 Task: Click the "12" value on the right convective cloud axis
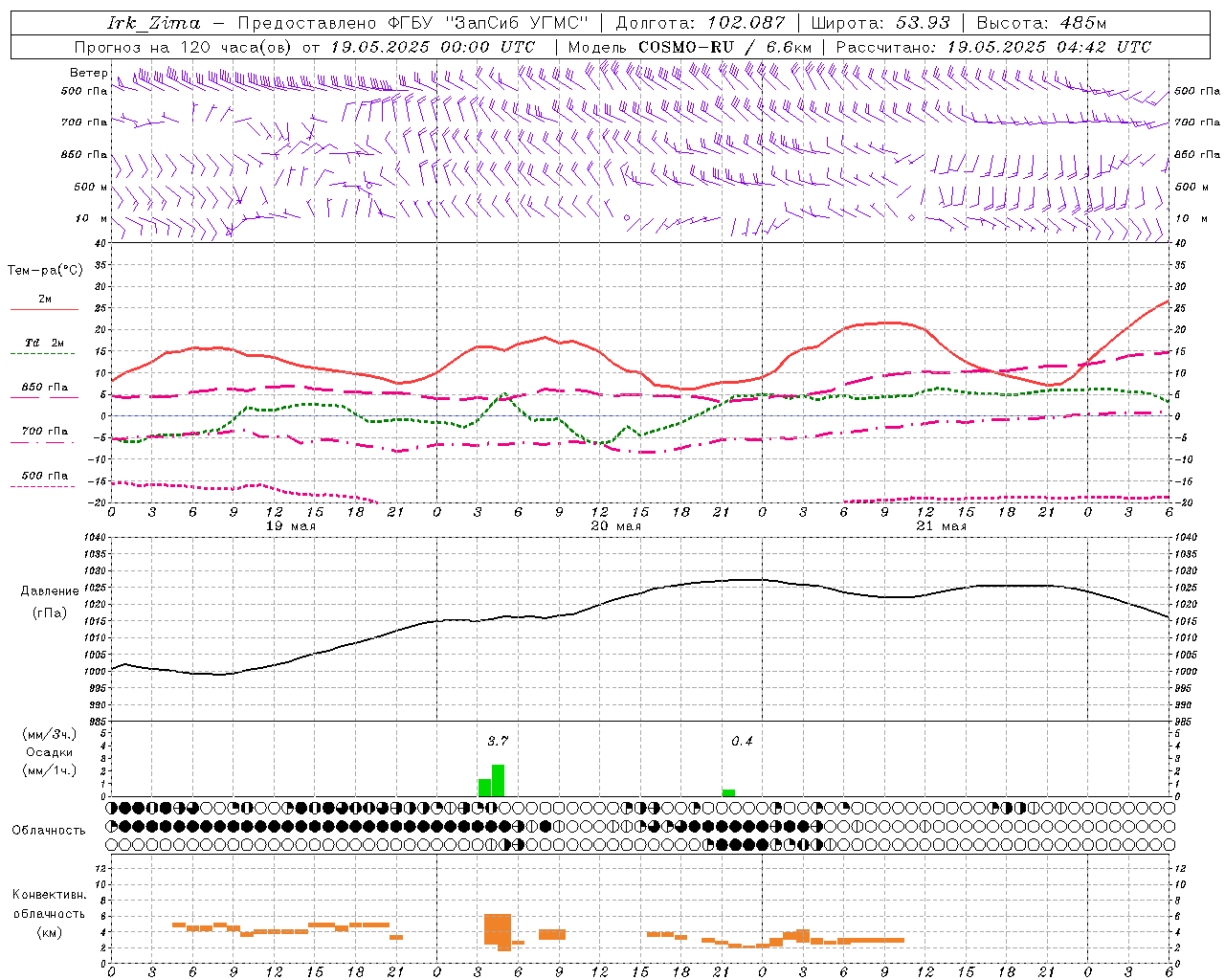pyautogui.click(x=1180, y=868)
